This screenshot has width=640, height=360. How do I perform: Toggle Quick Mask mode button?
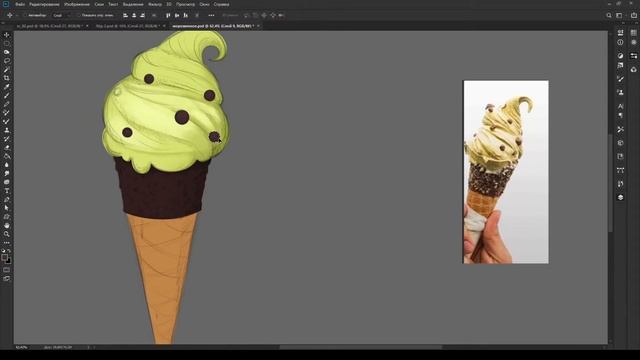pos(7,270)
